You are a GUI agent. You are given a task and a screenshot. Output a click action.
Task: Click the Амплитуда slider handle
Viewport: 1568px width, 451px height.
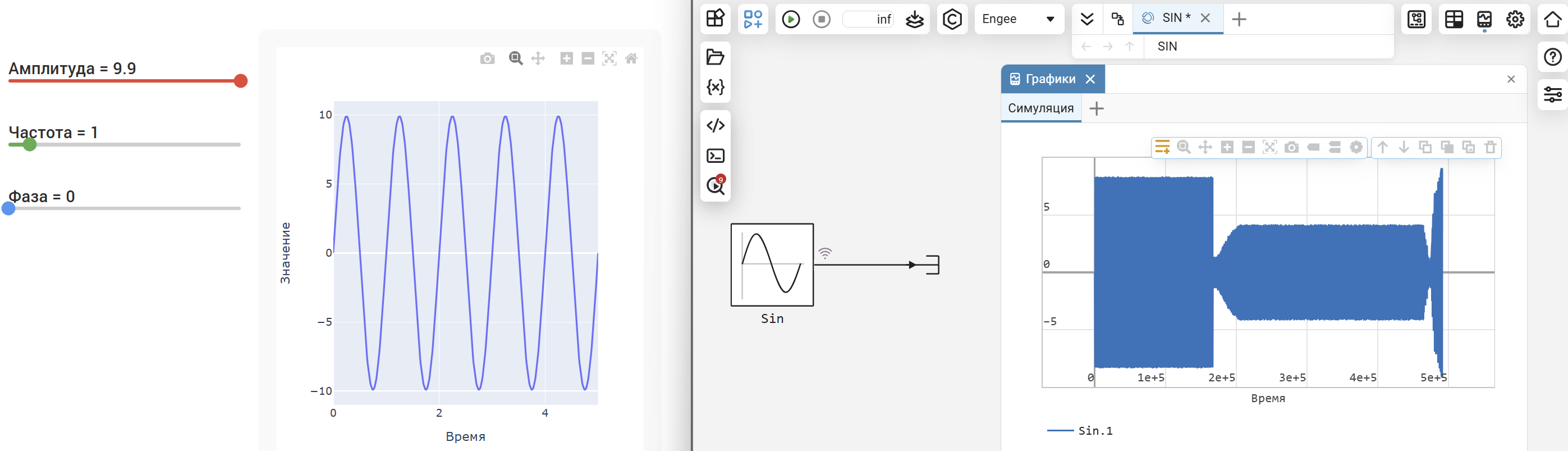[x=240, y=81]
